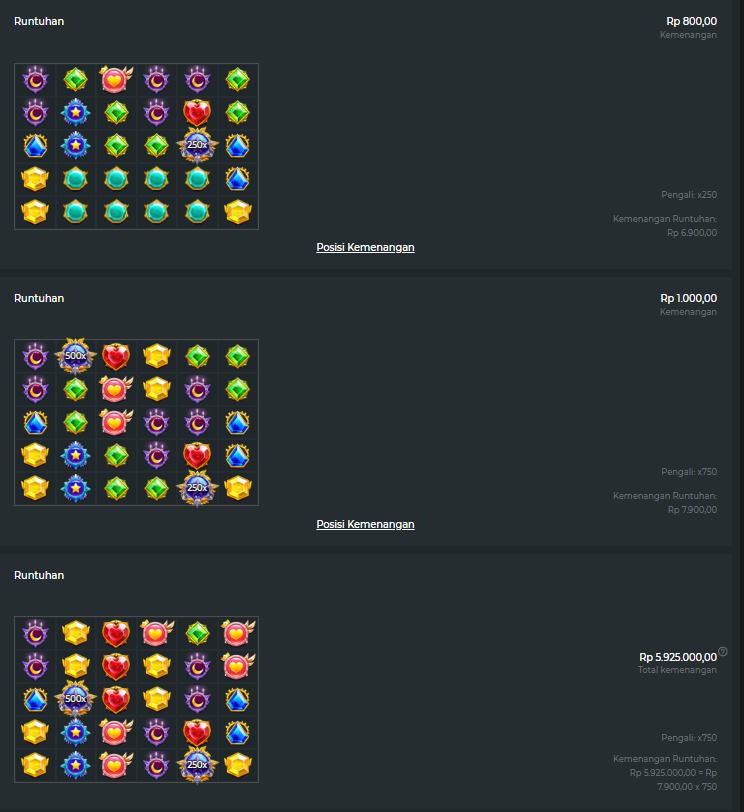Click the 250x multiplier orb in the third grid
The image size is (744, 812).
click(197, 764)
